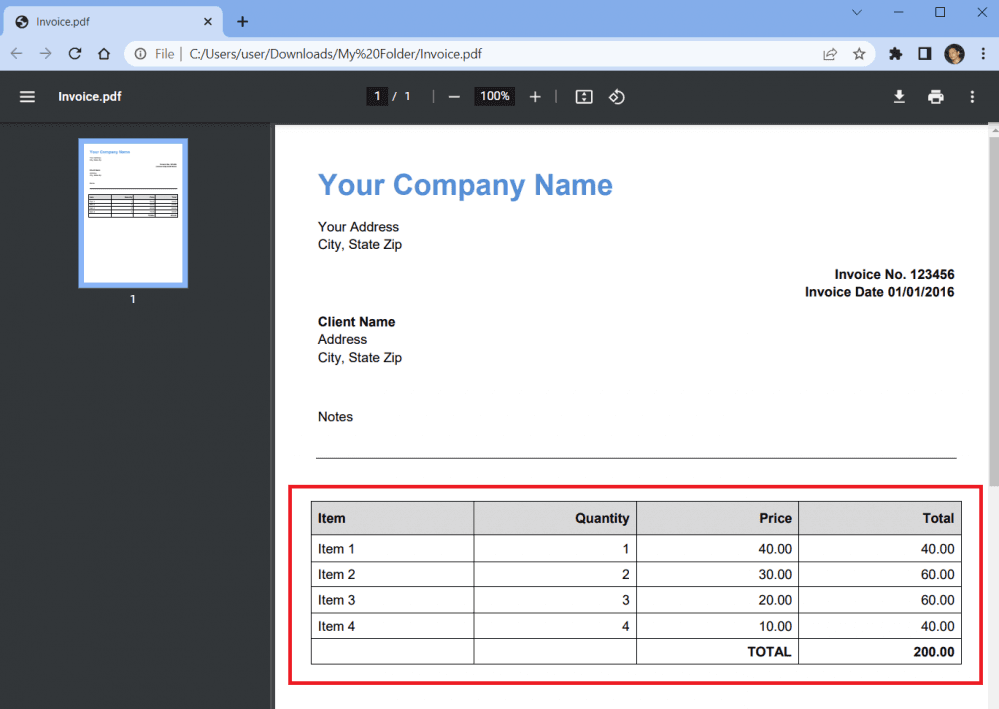Open the Extensions puzzle icon
The image size is (999, 709).
click(896, 54)
